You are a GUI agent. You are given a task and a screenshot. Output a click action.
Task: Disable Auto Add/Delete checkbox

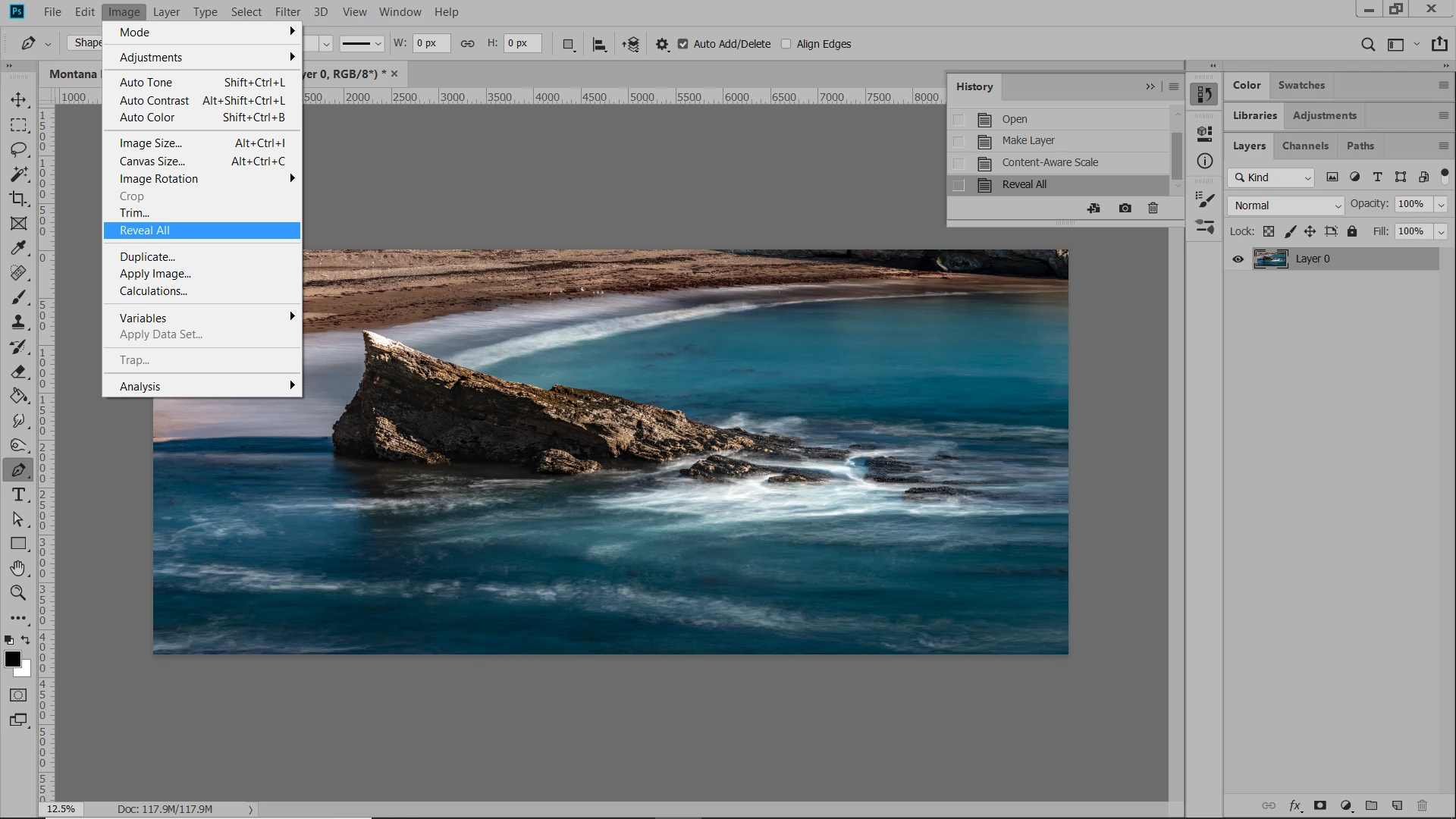click(x=682, y=44)
